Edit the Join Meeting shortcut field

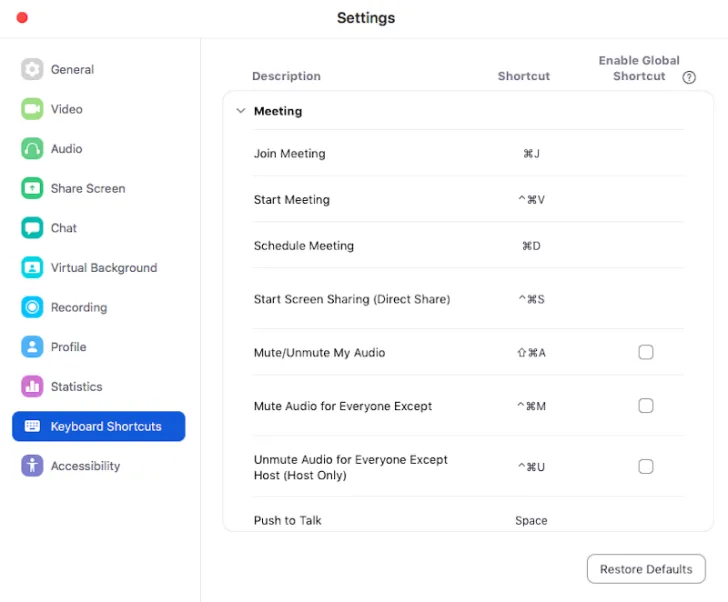pos(531,154)
